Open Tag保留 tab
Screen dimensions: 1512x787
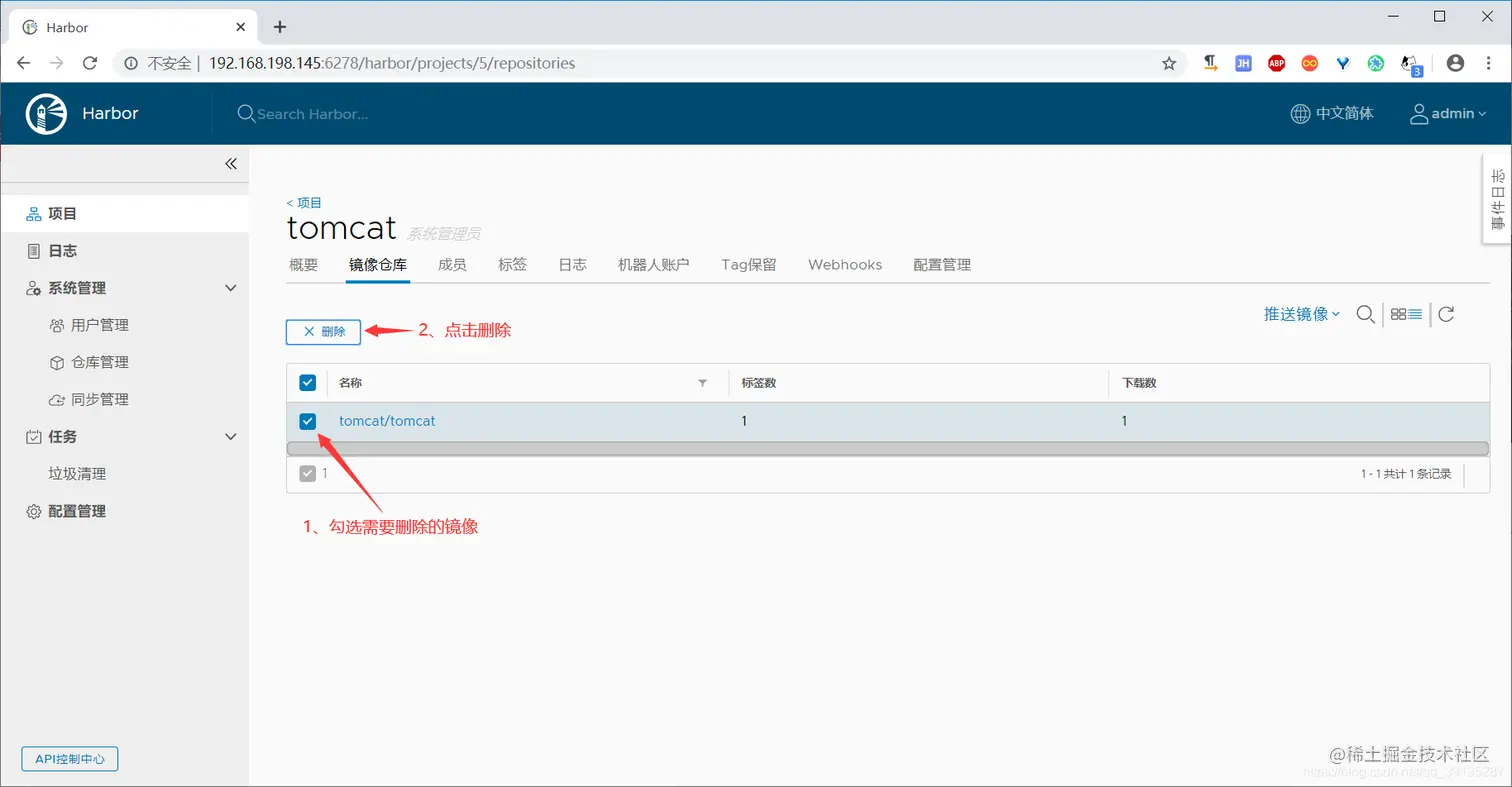click(749, 265)
